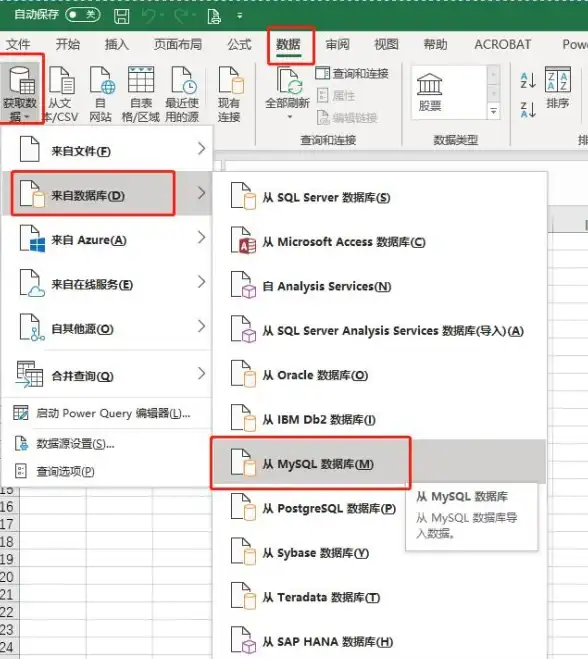
Task: Click the Undo arrow icon
Action: point(148,16)
